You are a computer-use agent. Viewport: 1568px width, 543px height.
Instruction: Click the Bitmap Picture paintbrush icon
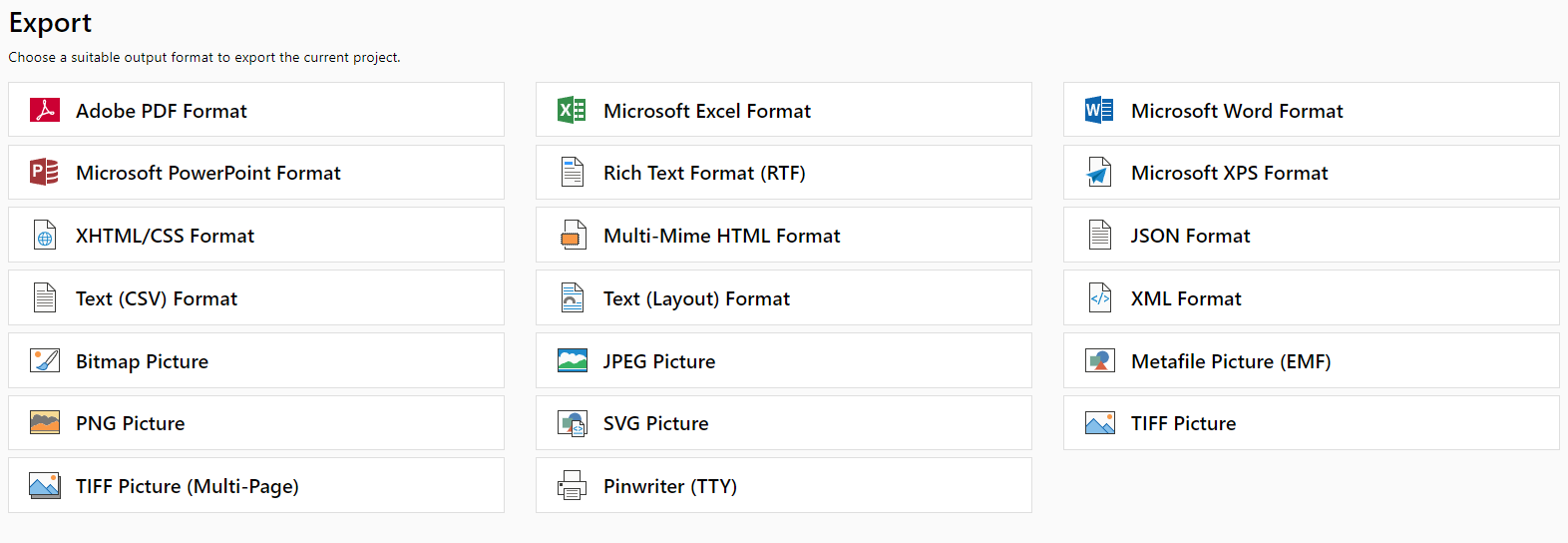(45, 360)
